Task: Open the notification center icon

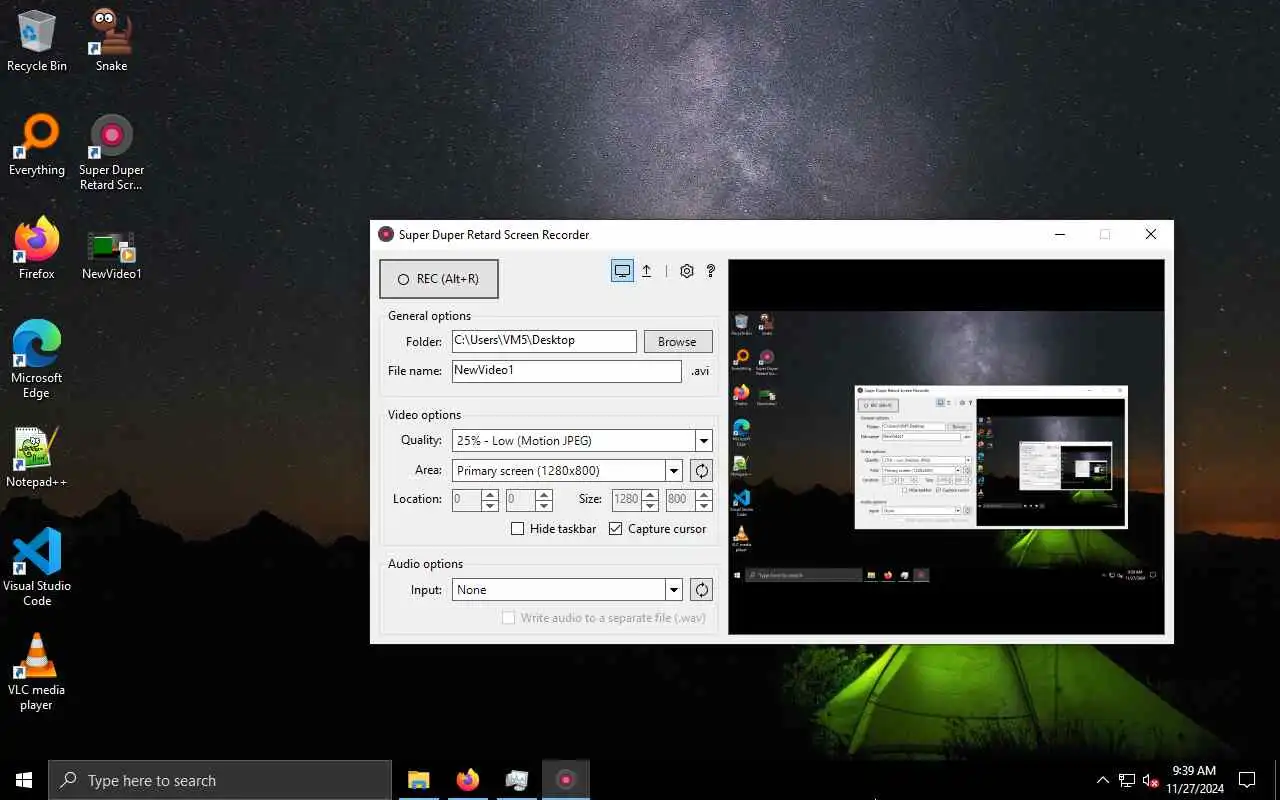Action: [1247, 780]
